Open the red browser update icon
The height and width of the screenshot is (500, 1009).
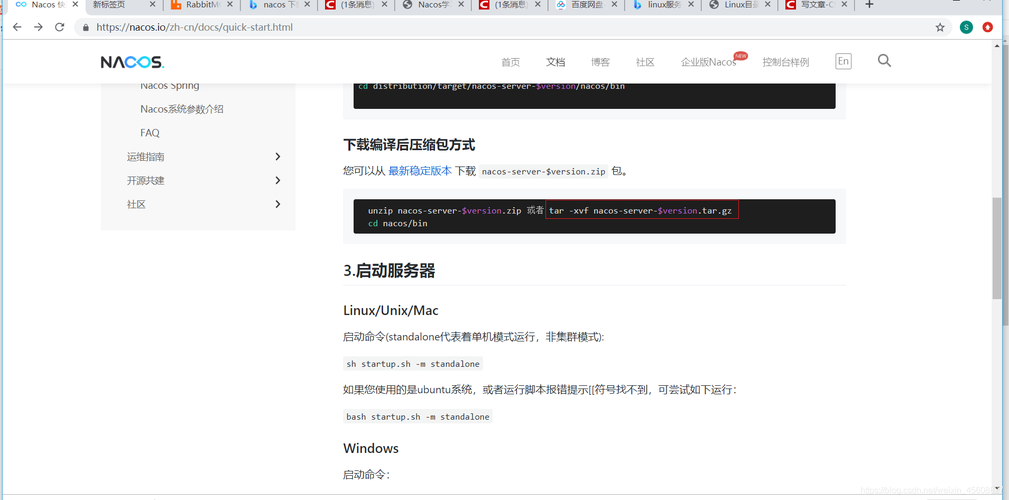pos(988,28)
